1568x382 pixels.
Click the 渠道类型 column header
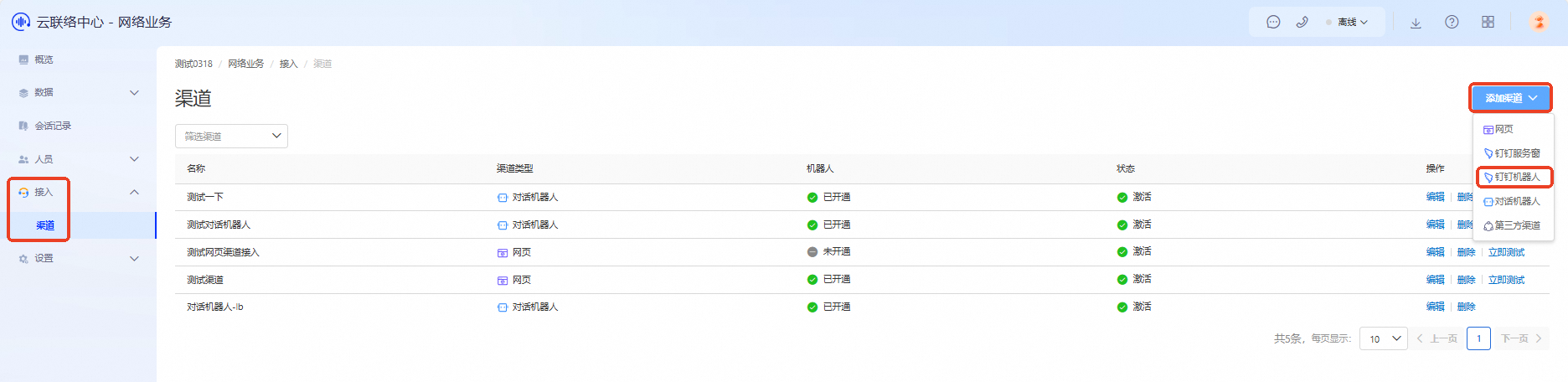(514, 168)
